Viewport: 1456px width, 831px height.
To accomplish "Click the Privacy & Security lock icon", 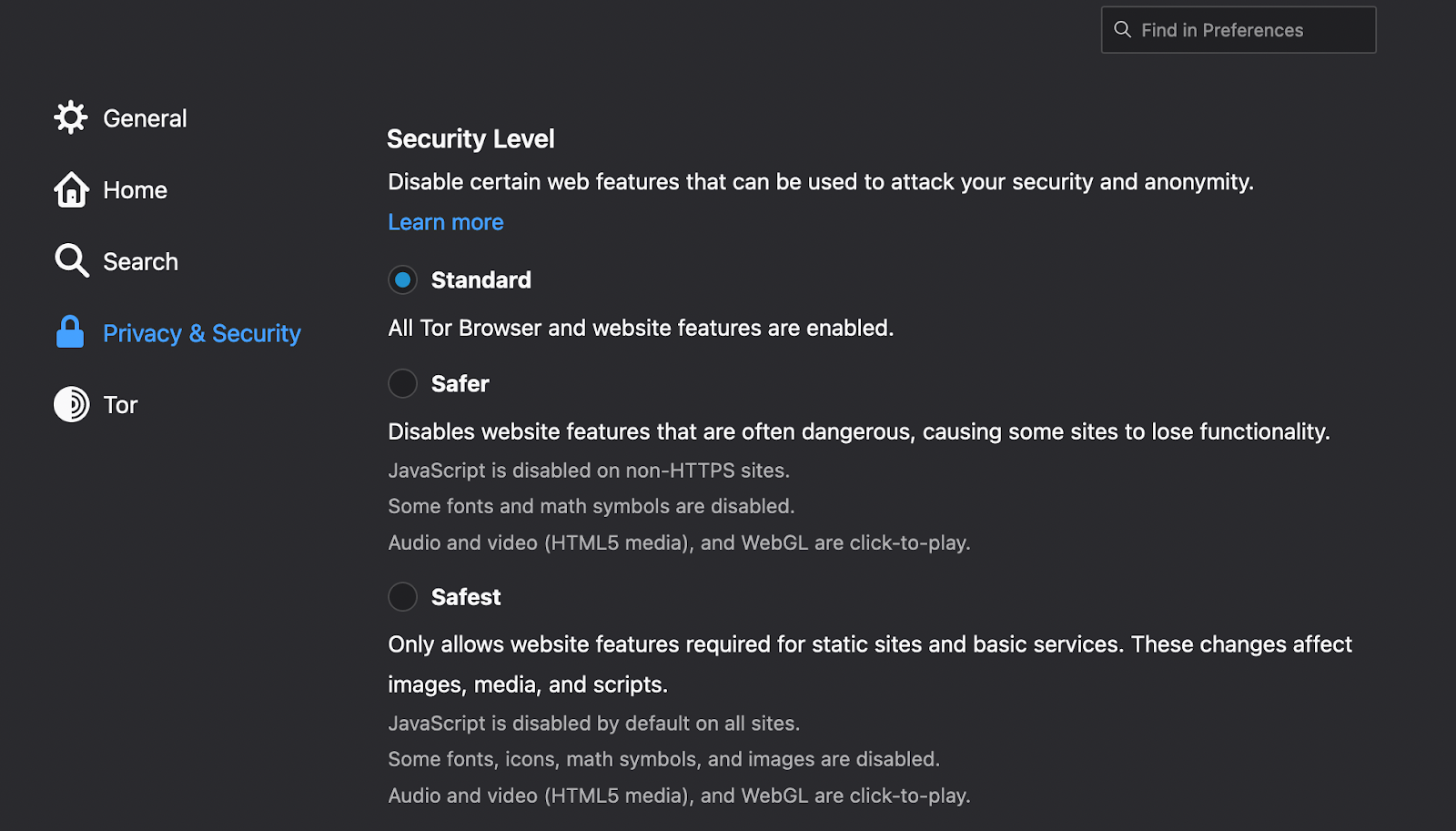I will (x=70, y=332).
